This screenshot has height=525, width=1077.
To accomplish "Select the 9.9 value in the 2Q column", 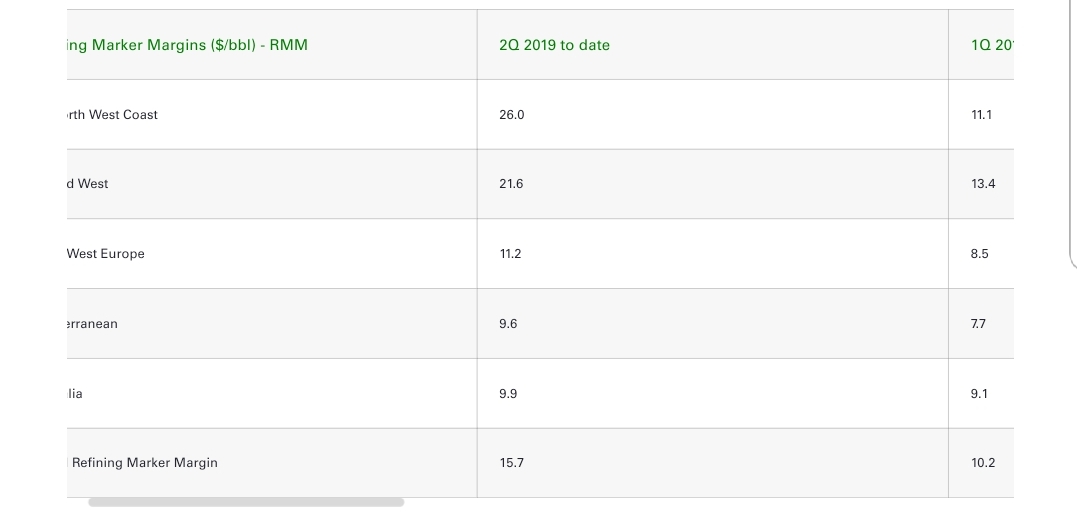I will pos(508,394).
